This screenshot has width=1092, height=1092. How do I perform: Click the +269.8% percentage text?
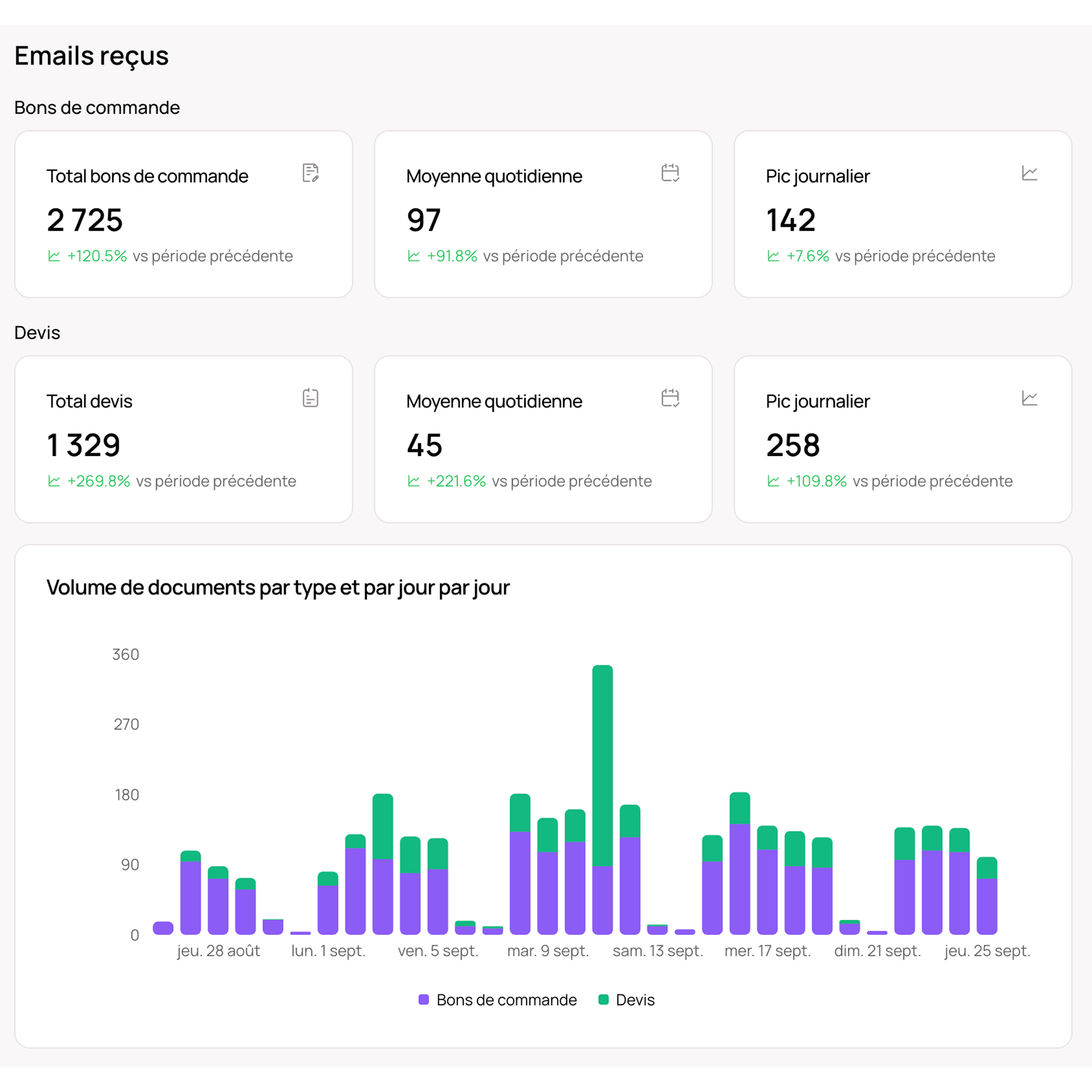(x=99, y=481)
